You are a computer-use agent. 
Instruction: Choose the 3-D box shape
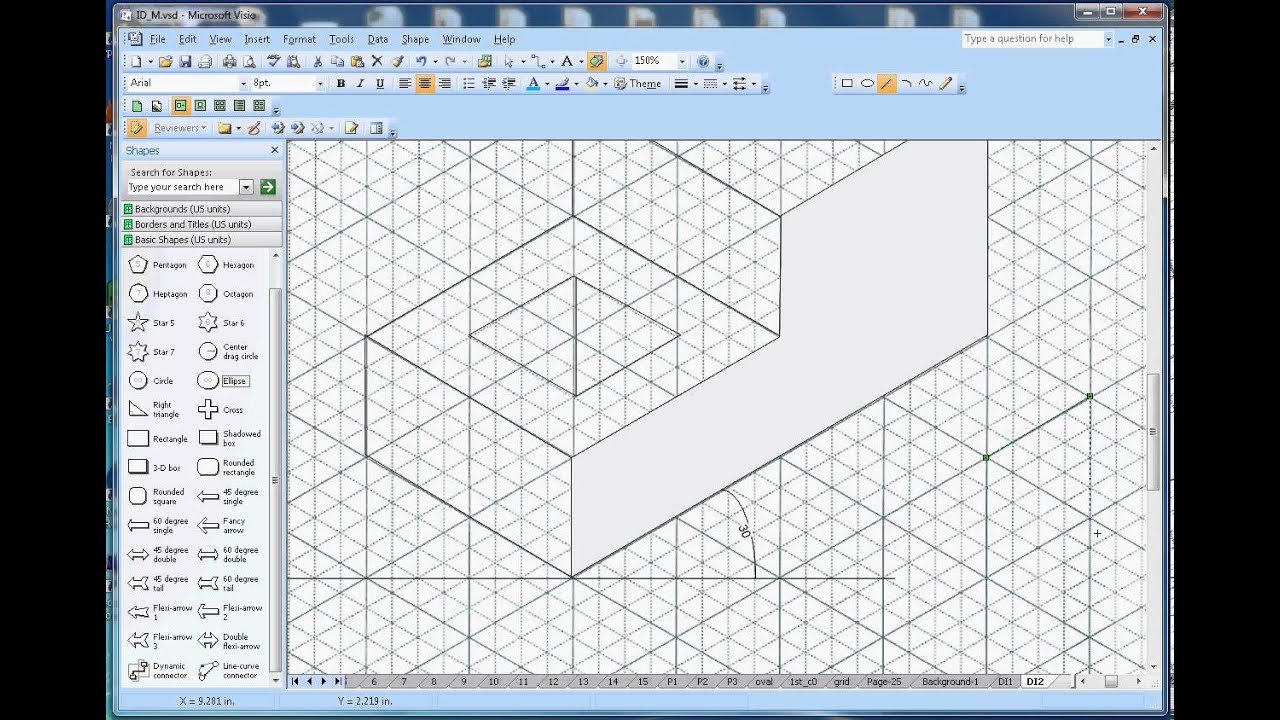click(155, 467)
